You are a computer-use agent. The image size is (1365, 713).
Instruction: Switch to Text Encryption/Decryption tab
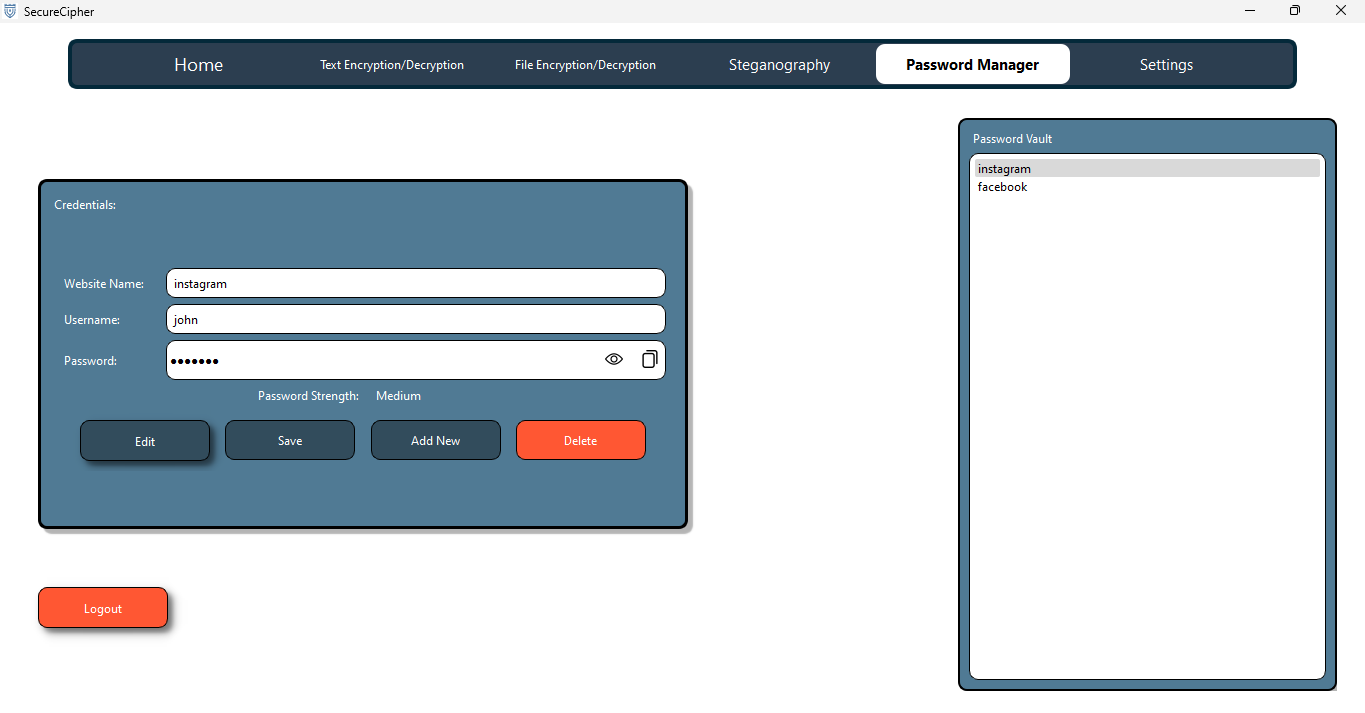coord(391,65)
